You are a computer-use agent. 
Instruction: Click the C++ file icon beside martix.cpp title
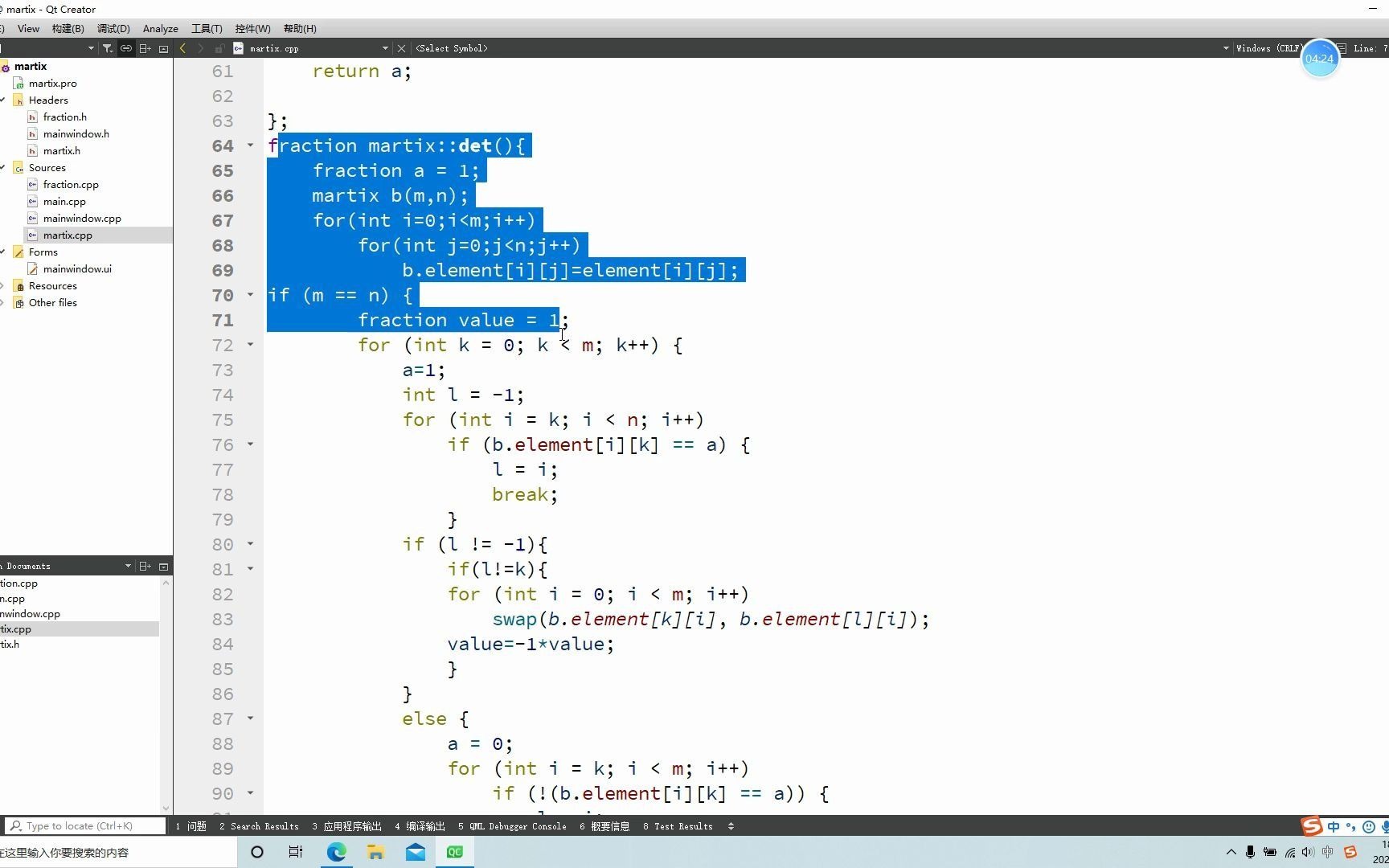click(237, 48)
